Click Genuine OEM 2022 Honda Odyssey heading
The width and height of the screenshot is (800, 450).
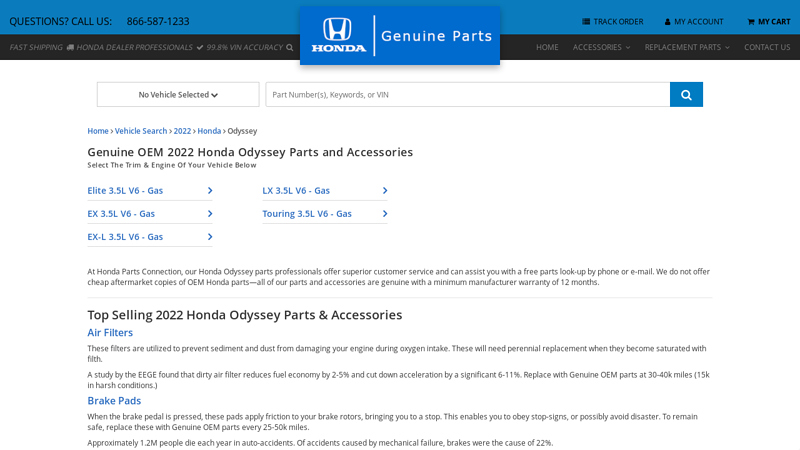point(250,152)
